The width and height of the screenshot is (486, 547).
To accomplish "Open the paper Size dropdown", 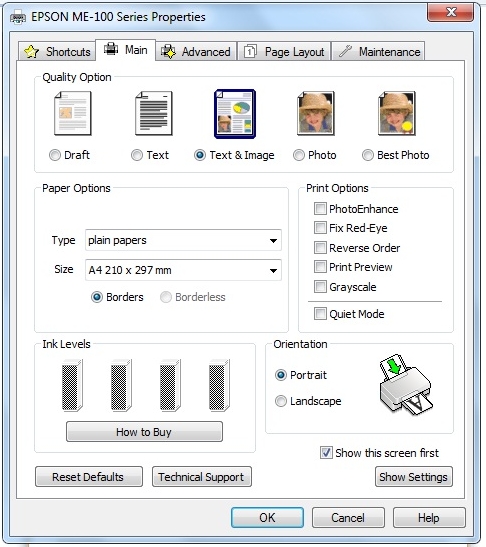I will click(183, 270).
